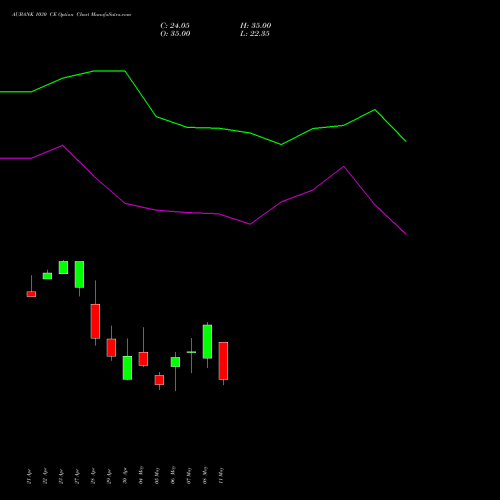Viewport: 500px width, 500px height.
Task: Select the close value 'C: 24.05'
Action: [175, 26]
